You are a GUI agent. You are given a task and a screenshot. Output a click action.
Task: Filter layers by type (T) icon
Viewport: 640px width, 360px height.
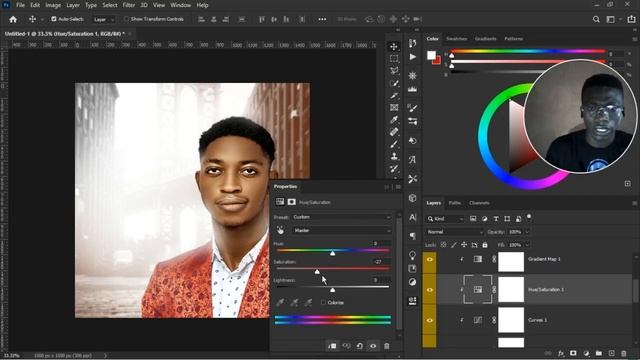point(496,219)
